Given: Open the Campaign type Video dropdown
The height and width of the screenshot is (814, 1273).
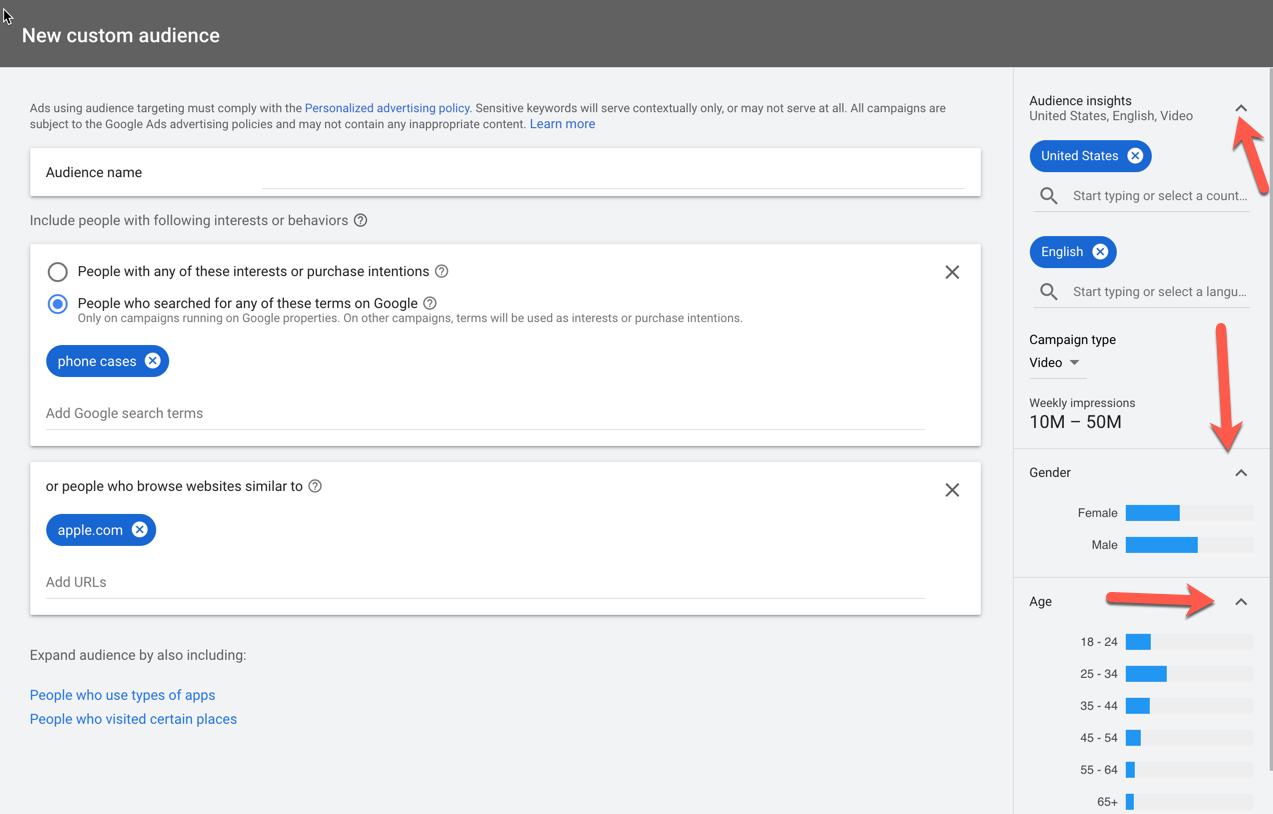Looking at the screenshot, I should pyautogui.click(x=1055, y=363).
